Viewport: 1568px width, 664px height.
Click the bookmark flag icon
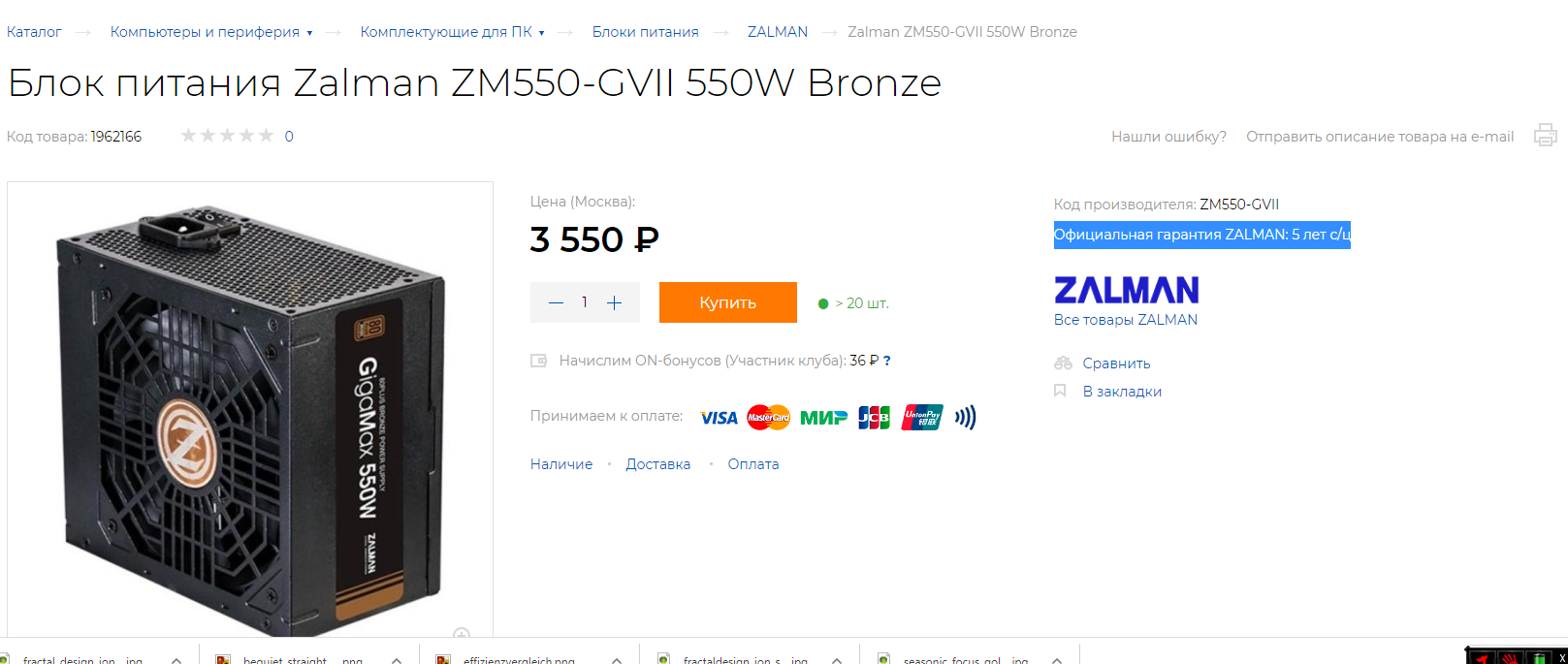tap(1060, 391)
